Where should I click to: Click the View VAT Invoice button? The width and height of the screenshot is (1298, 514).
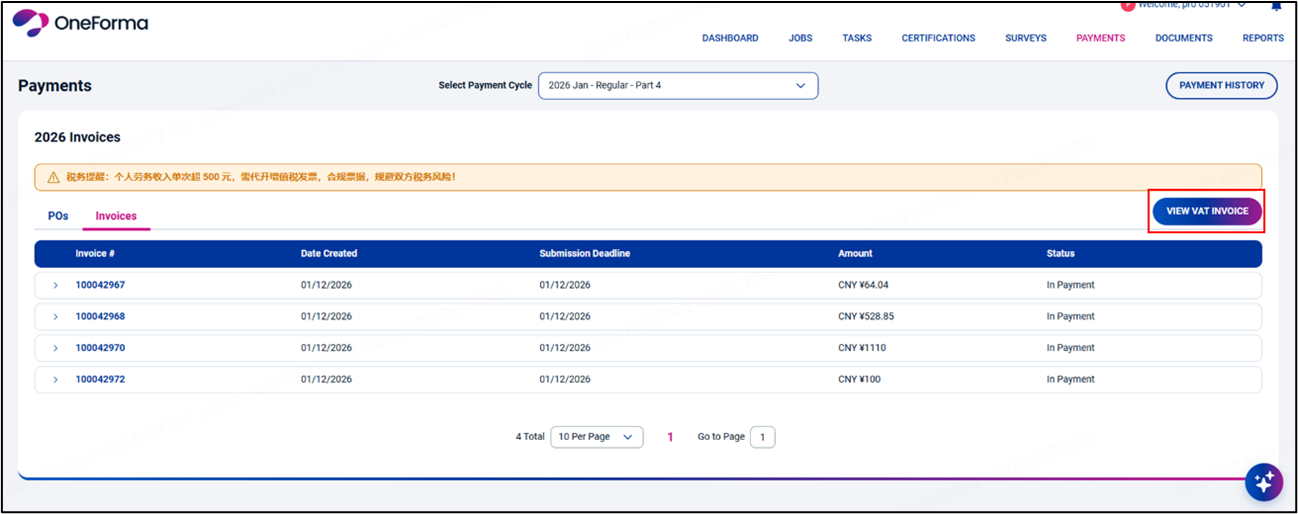[1207, 211]
